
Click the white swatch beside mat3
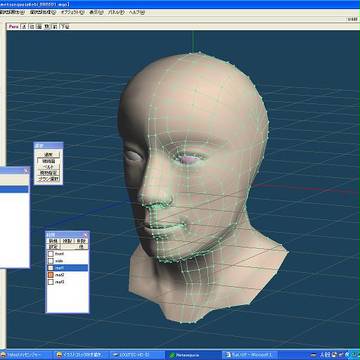click(x=51, y=282)
